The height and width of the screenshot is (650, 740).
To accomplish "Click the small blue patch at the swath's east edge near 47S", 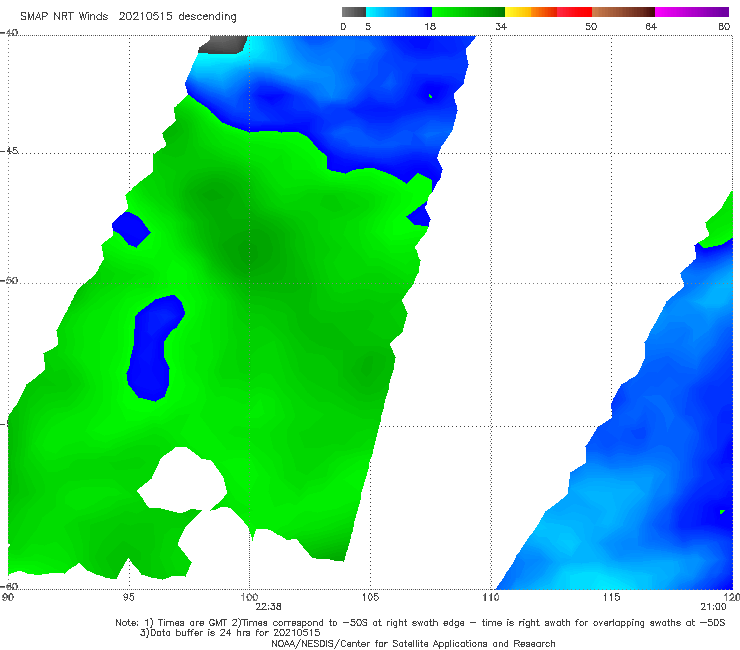I will pos(419,216).
